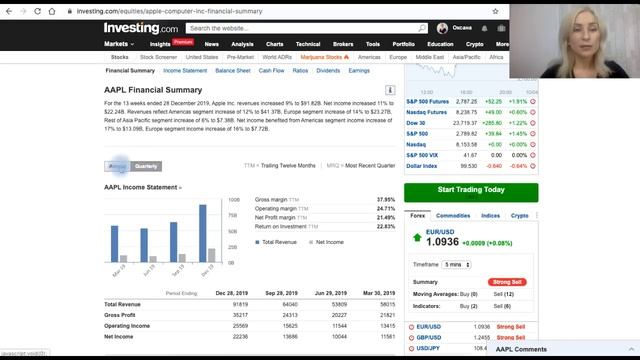Image resolution: width=640 pixels, height=360 pixels.
Task: Open the Dow 30 link
Action: point(416,123)
